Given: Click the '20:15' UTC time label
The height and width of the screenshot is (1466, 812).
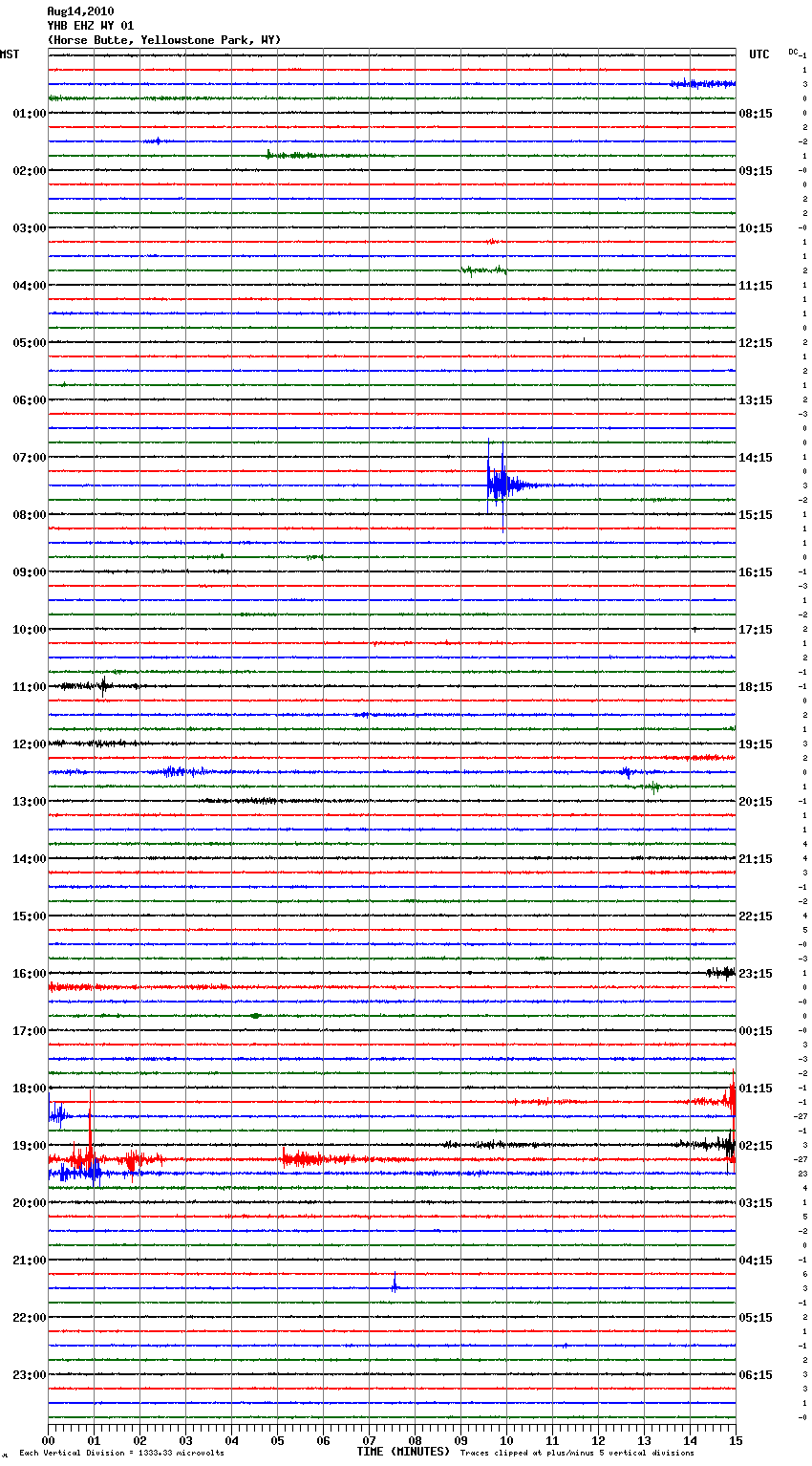Looking at the screenshot, I should [x=756, y=802].
